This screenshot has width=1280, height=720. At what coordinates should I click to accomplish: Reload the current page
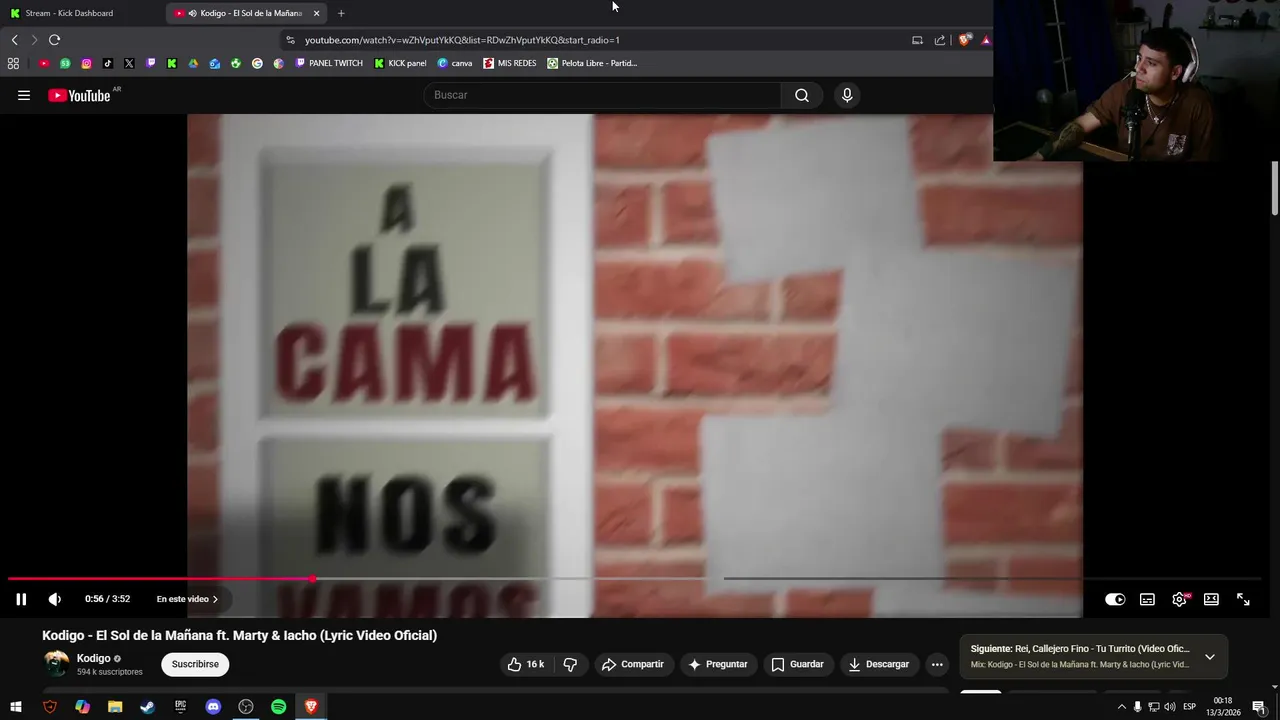tap(54, 40)
